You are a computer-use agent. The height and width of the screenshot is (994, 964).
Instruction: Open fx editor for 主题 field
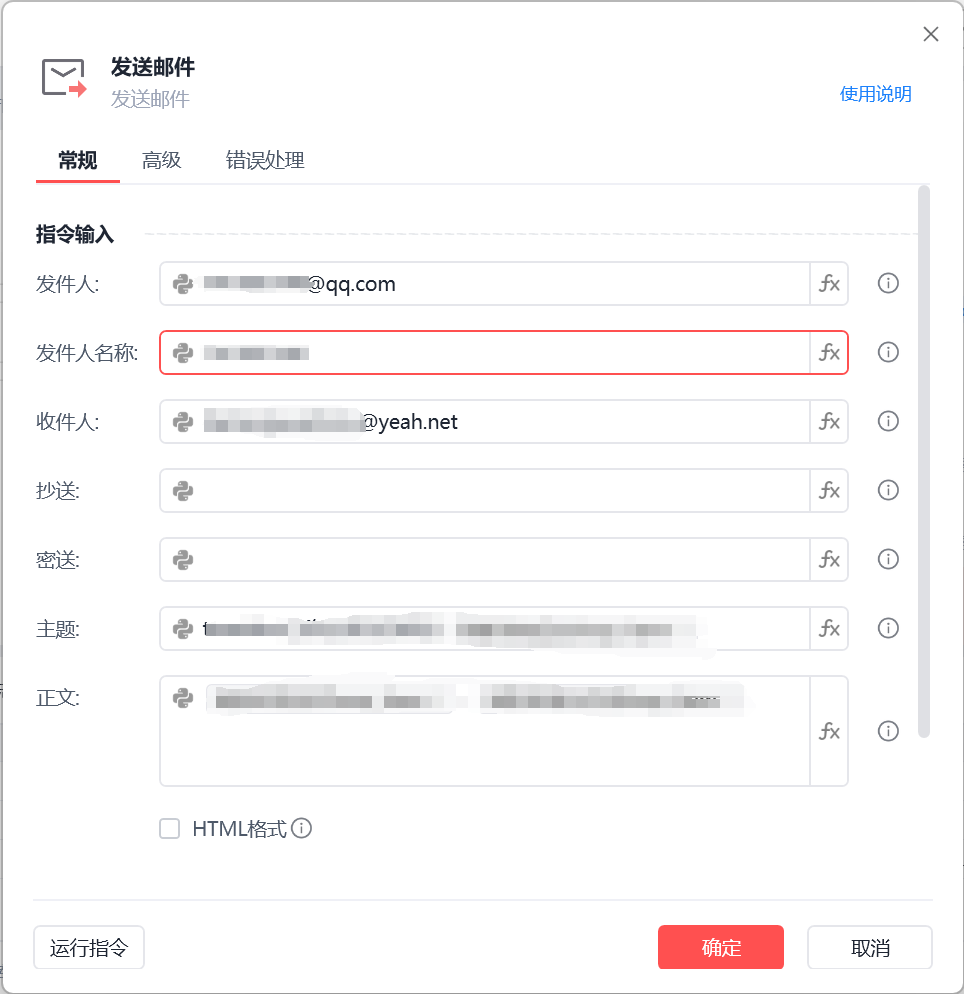pyautogui.click(x=829, y=629)
